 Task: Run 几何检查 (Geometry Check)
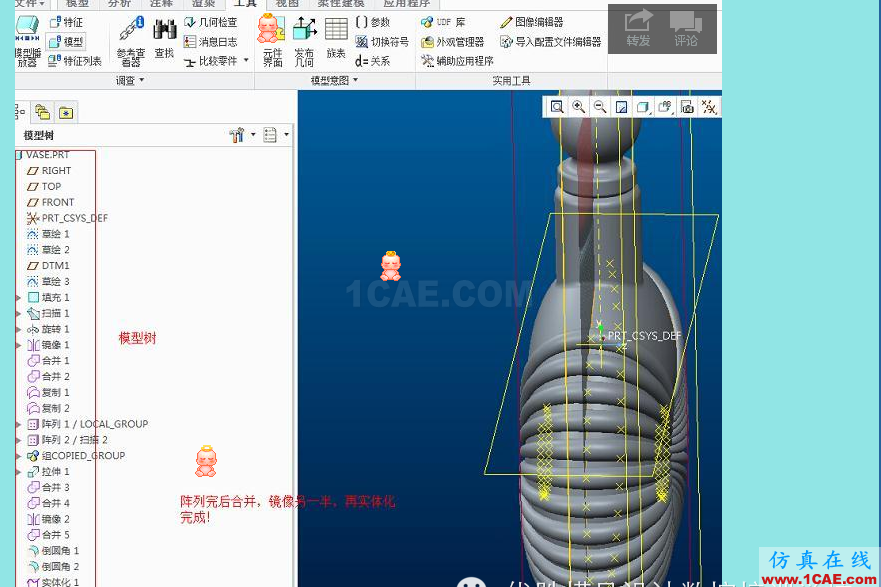click(211, 22)
